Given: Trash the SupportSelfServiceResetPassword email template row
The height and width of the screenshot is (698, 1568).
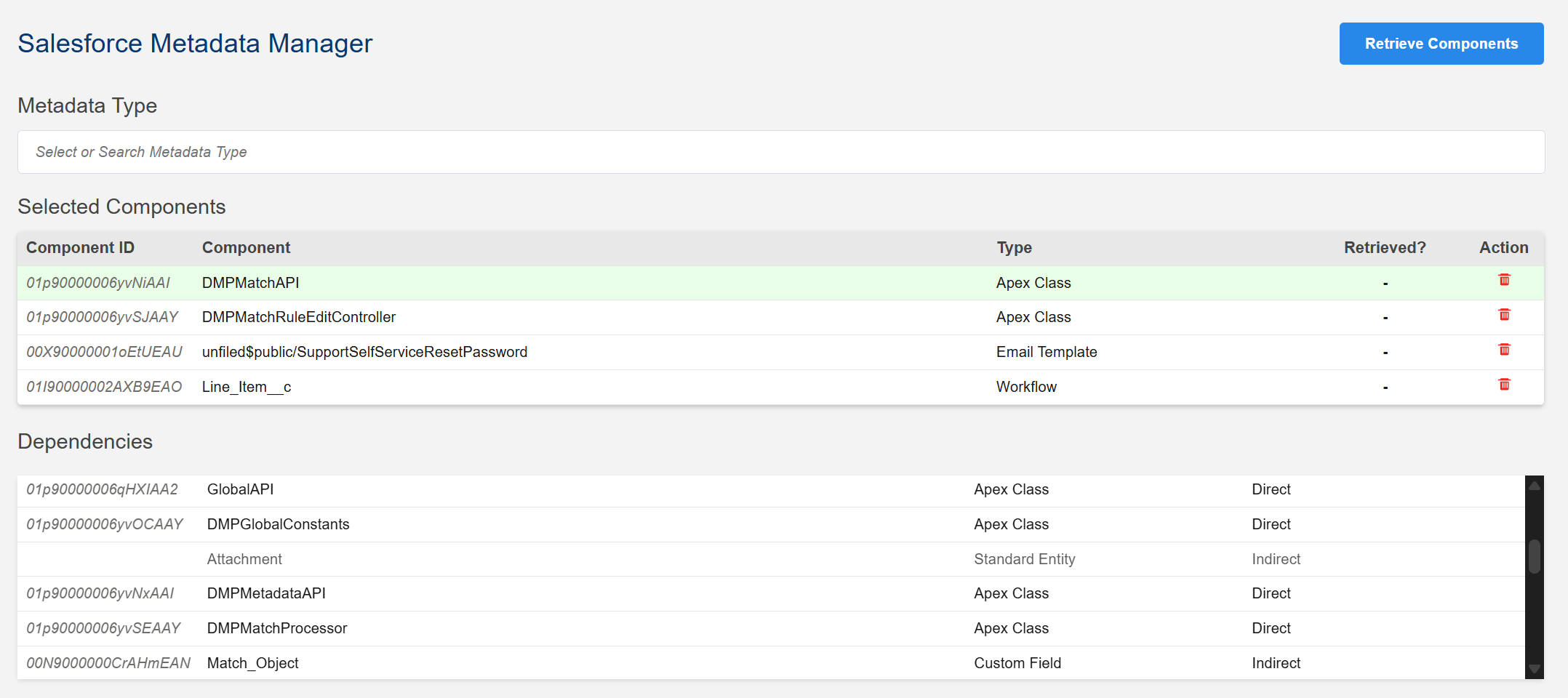Looking at the screenshot, I should 1504,350.
